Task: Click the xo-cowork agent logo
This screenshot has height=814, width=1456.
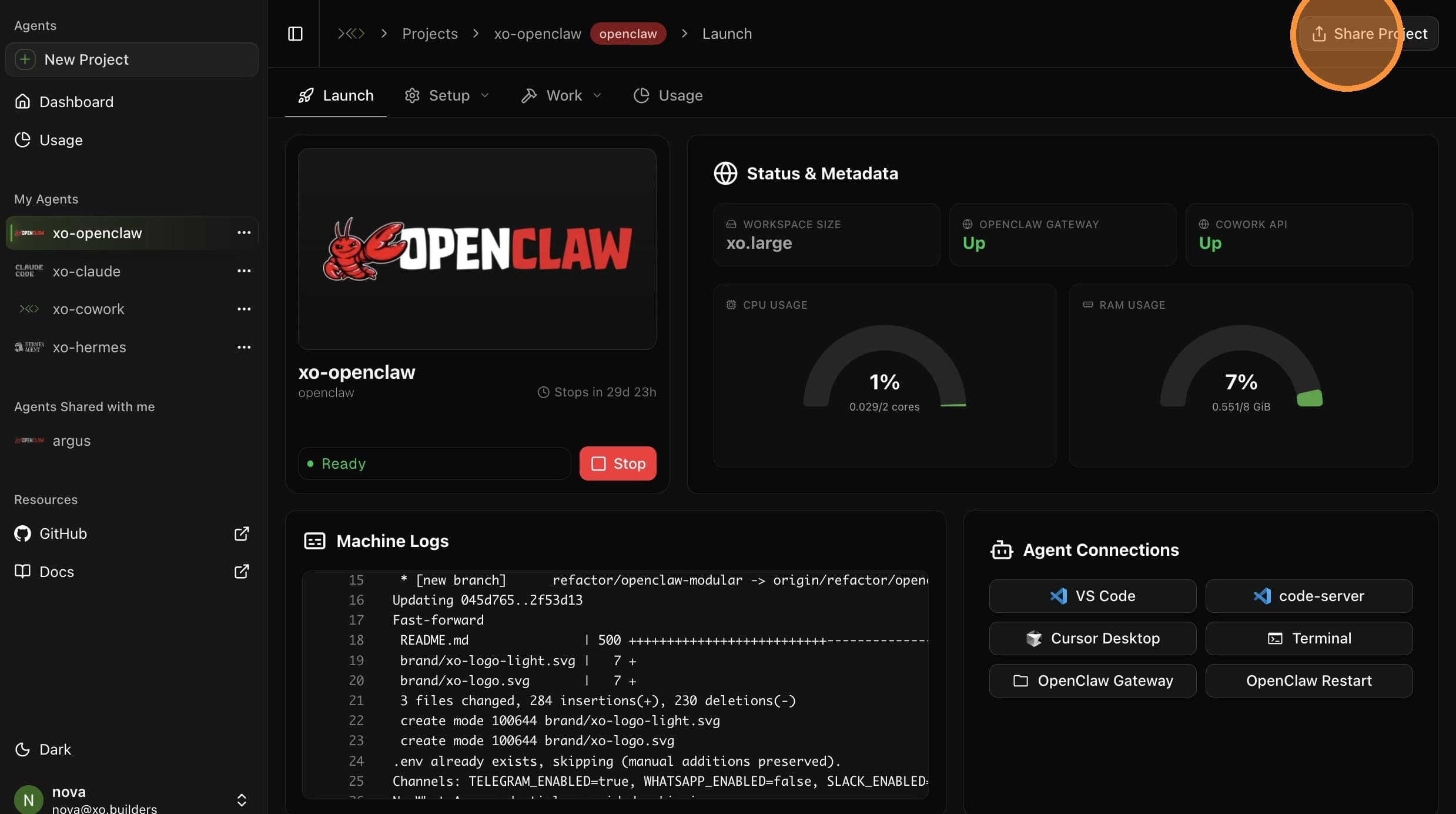Action: (x=29, y=309)
